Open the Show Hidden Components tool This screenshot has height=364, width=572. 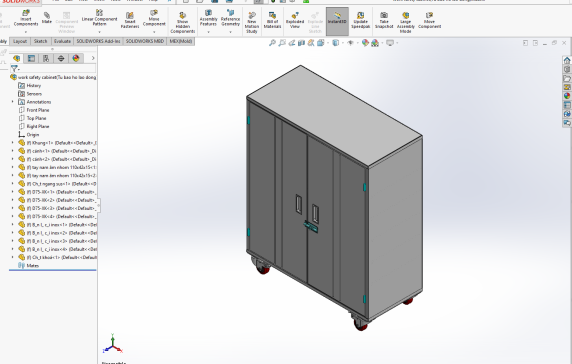[182, 22]
